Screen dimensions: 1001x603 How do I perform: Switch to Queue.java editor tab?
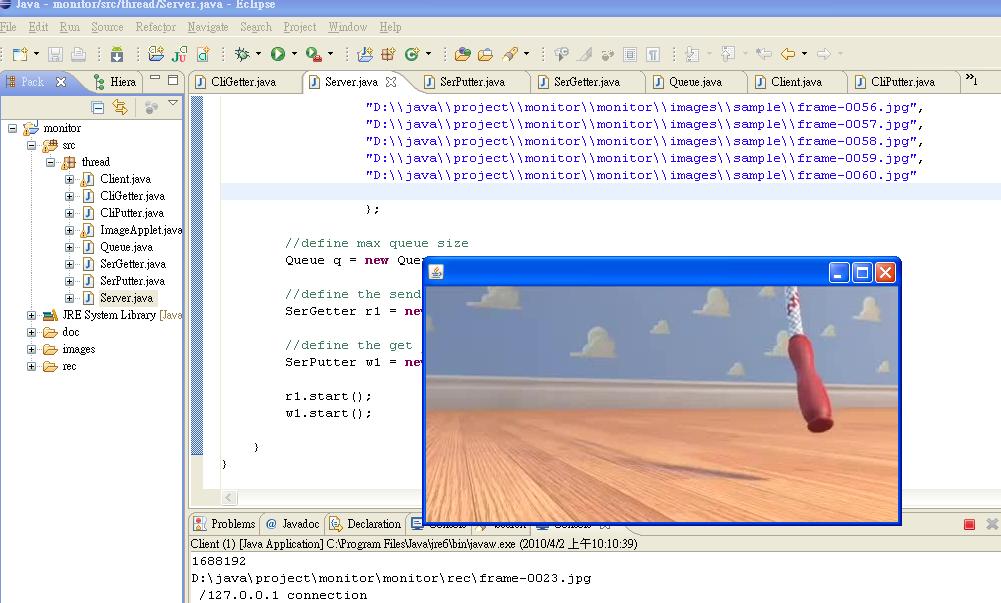click(x=695, y=82)
